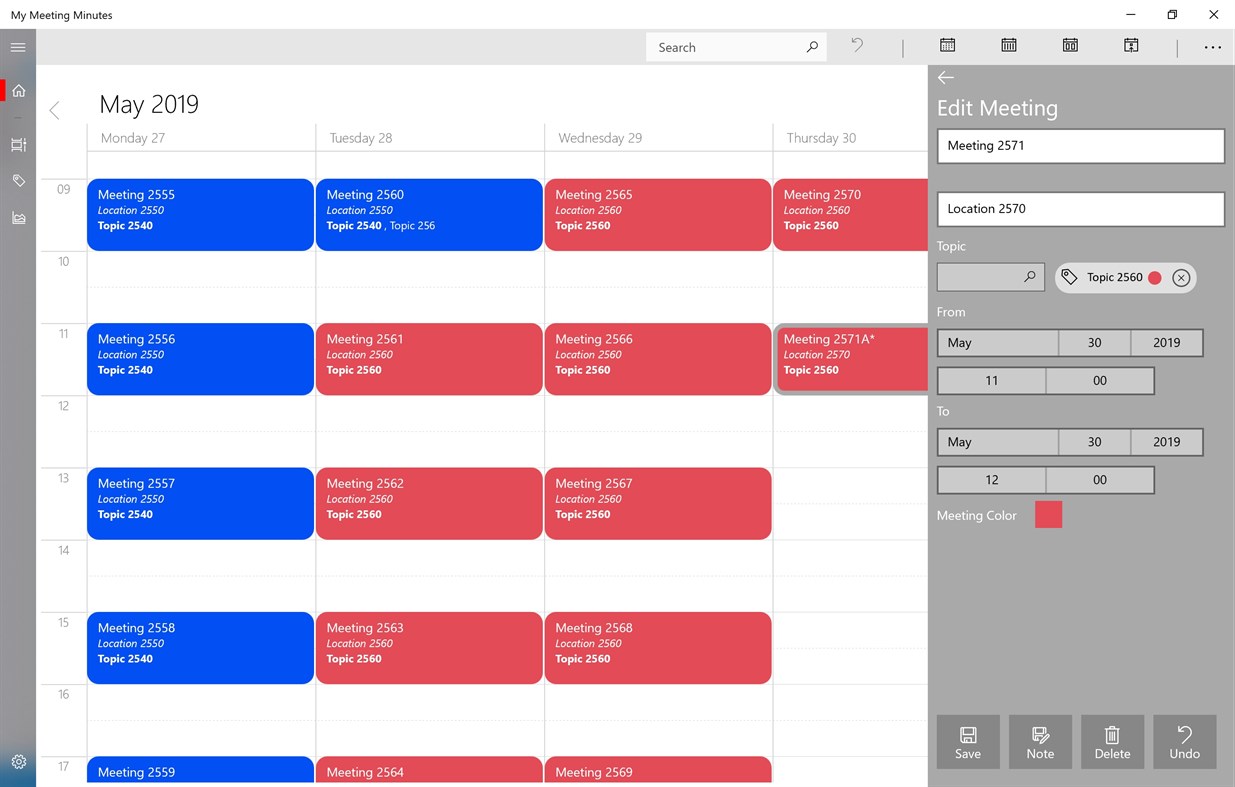
Task: Open the statistics section in the sidebar
Action: (x=18, y=218)
